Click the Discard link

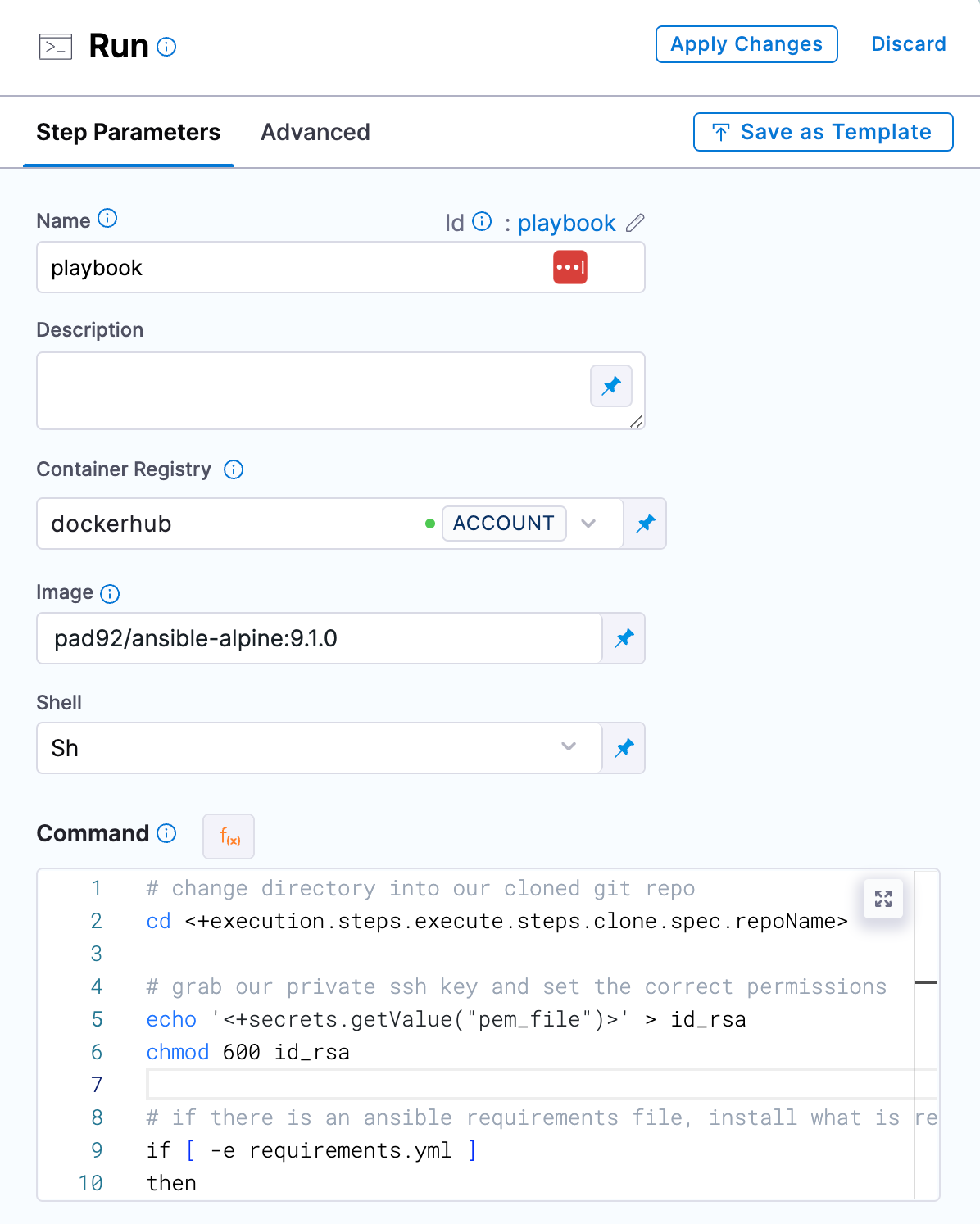(x=909, y=44)
